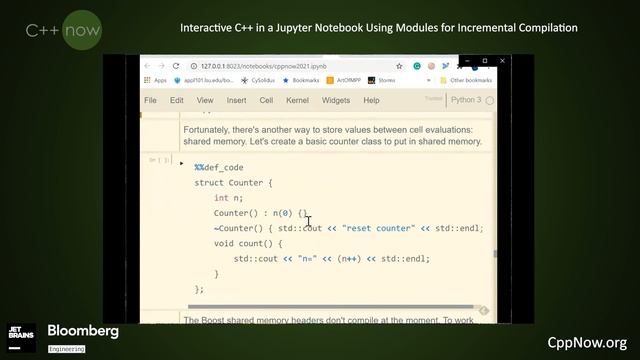
Task: Click the horizontal scrollbar under the code cell
Action: (331, 307)
